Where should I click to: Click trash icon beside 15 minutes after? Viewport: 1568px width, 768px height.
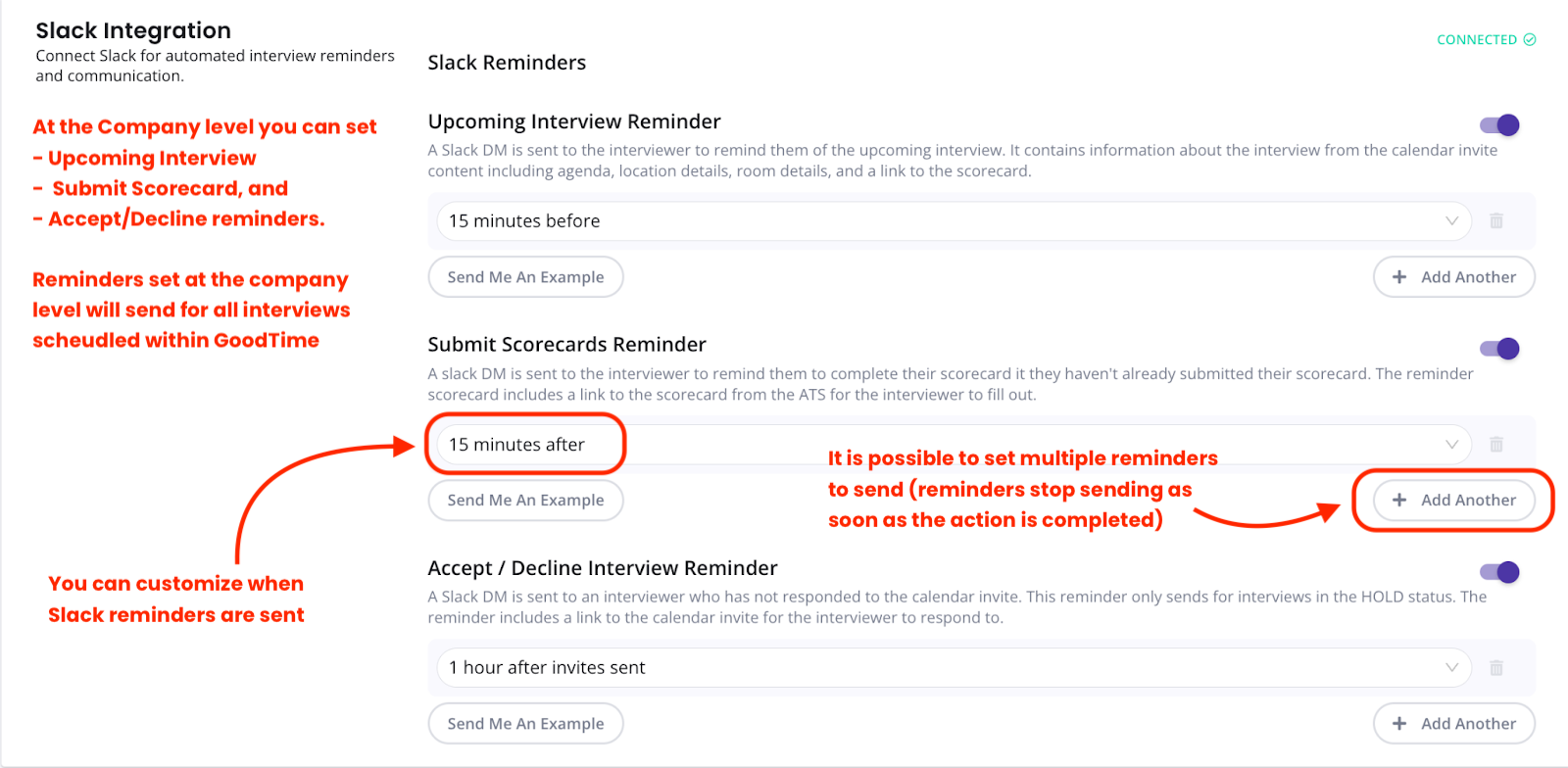(1495, 445)
